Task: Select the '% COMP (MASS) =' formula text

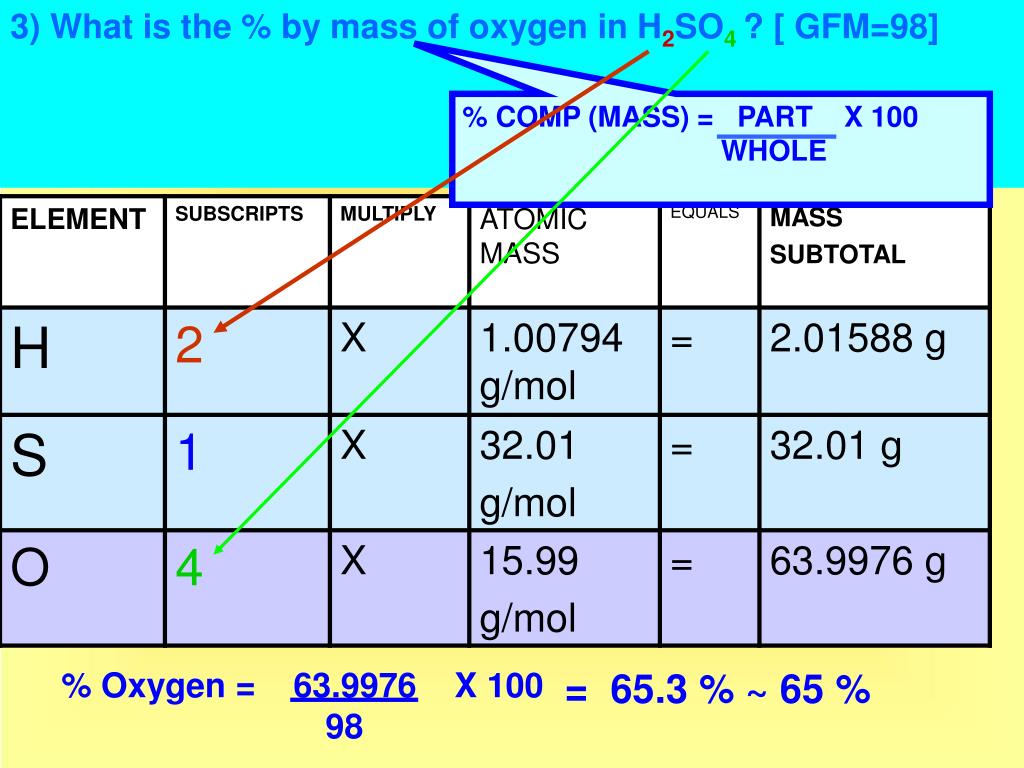Action: click(588, 118)
